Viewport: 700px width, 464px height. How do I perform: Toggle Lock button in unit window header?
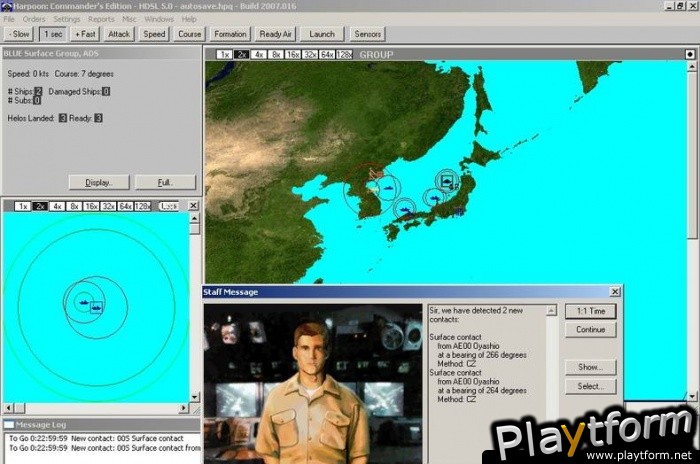pyautogui.click(x=169, y=206)
